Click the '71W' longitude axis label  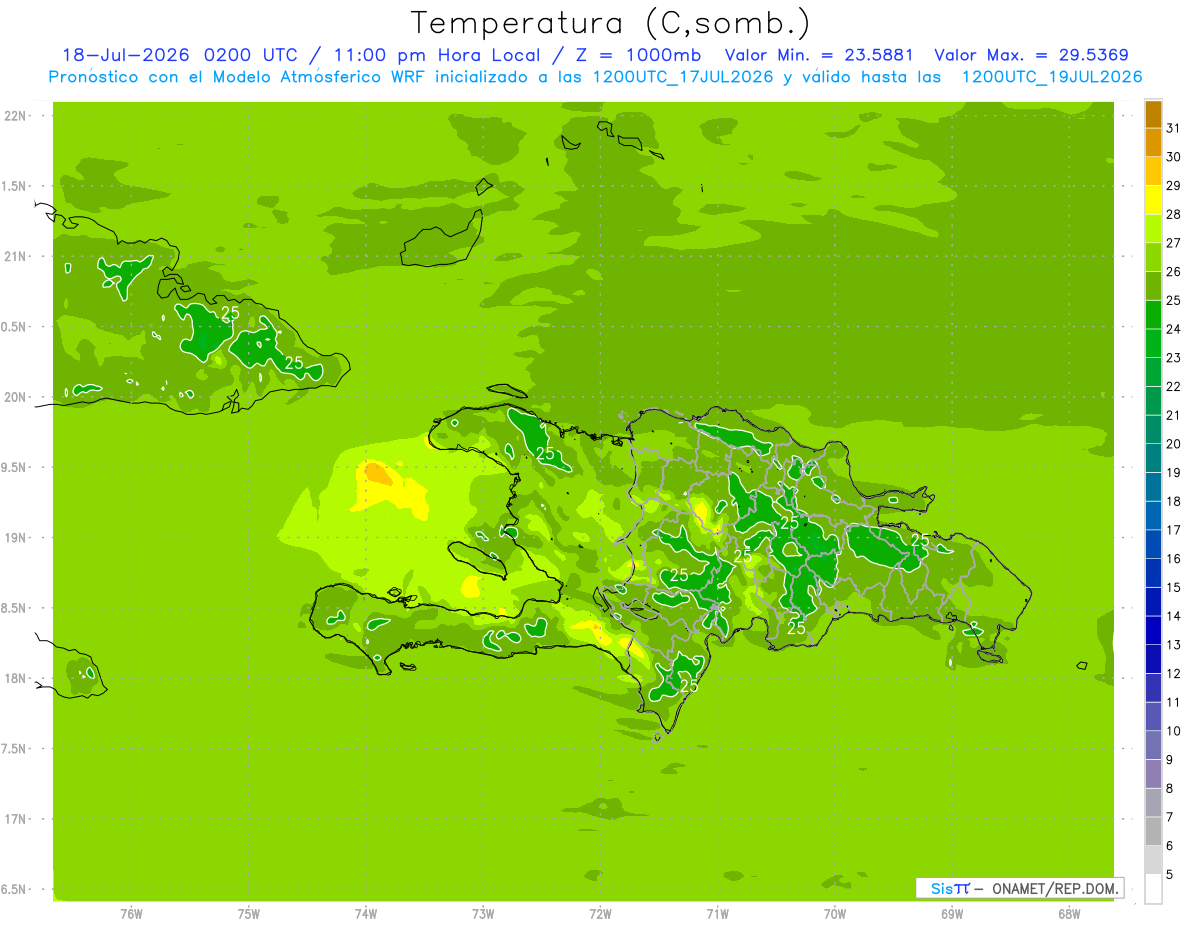pyautogui.click(x=717, y=914)
